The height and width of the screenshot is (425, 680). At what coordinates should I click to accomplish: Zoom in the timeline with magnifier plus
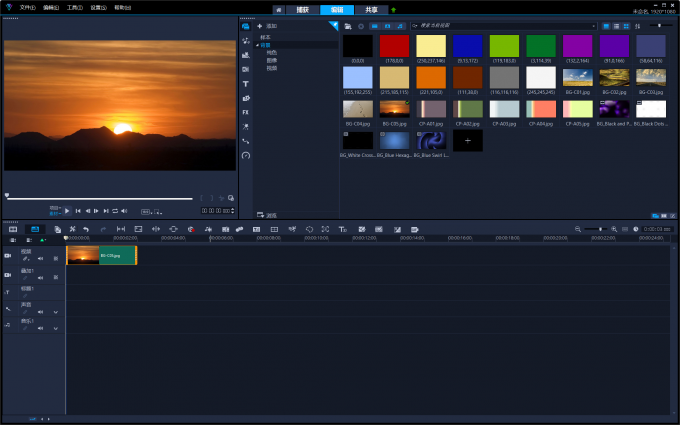coord(614,229)
